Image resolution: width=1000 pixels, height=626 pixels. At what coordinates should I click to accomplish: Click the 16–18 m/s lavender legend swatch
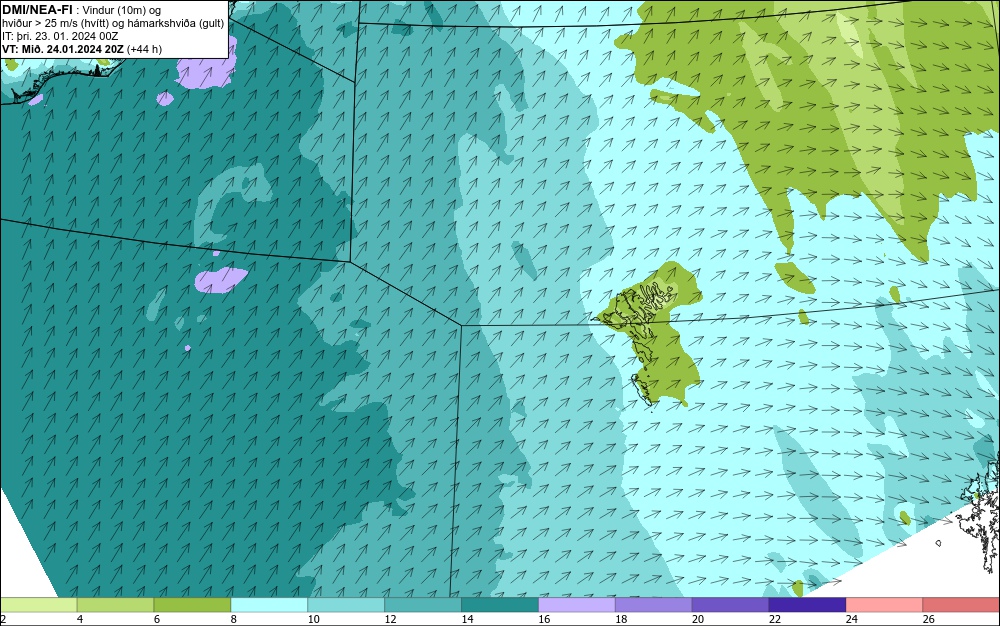tap(577, 604)
